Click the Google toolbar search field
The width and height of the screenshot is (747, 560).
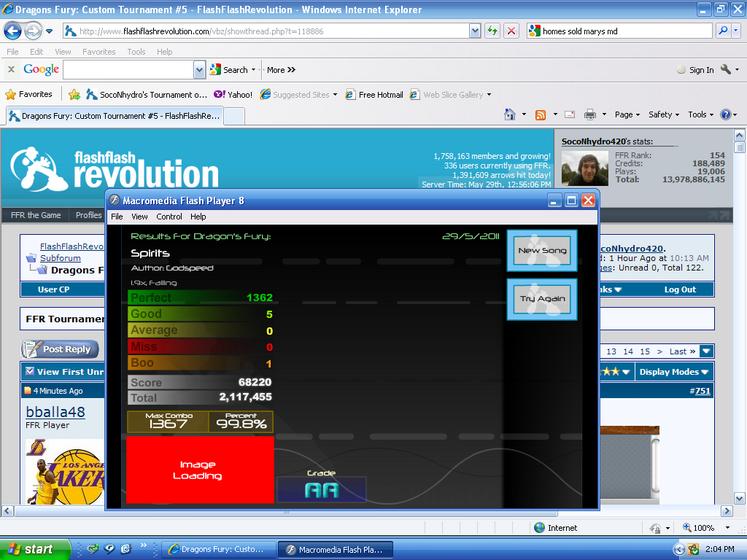tap(129, 70)
